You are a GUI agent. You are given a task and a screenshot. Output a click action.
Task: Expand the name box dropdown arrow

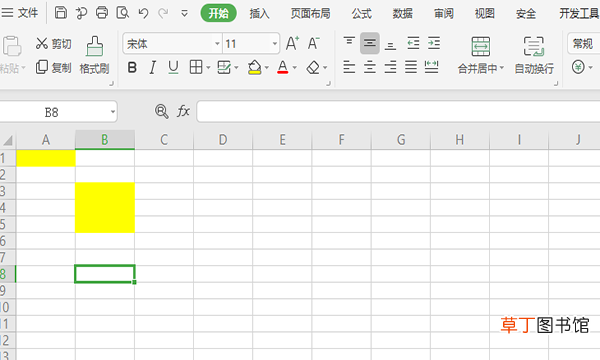coord(112,112)
